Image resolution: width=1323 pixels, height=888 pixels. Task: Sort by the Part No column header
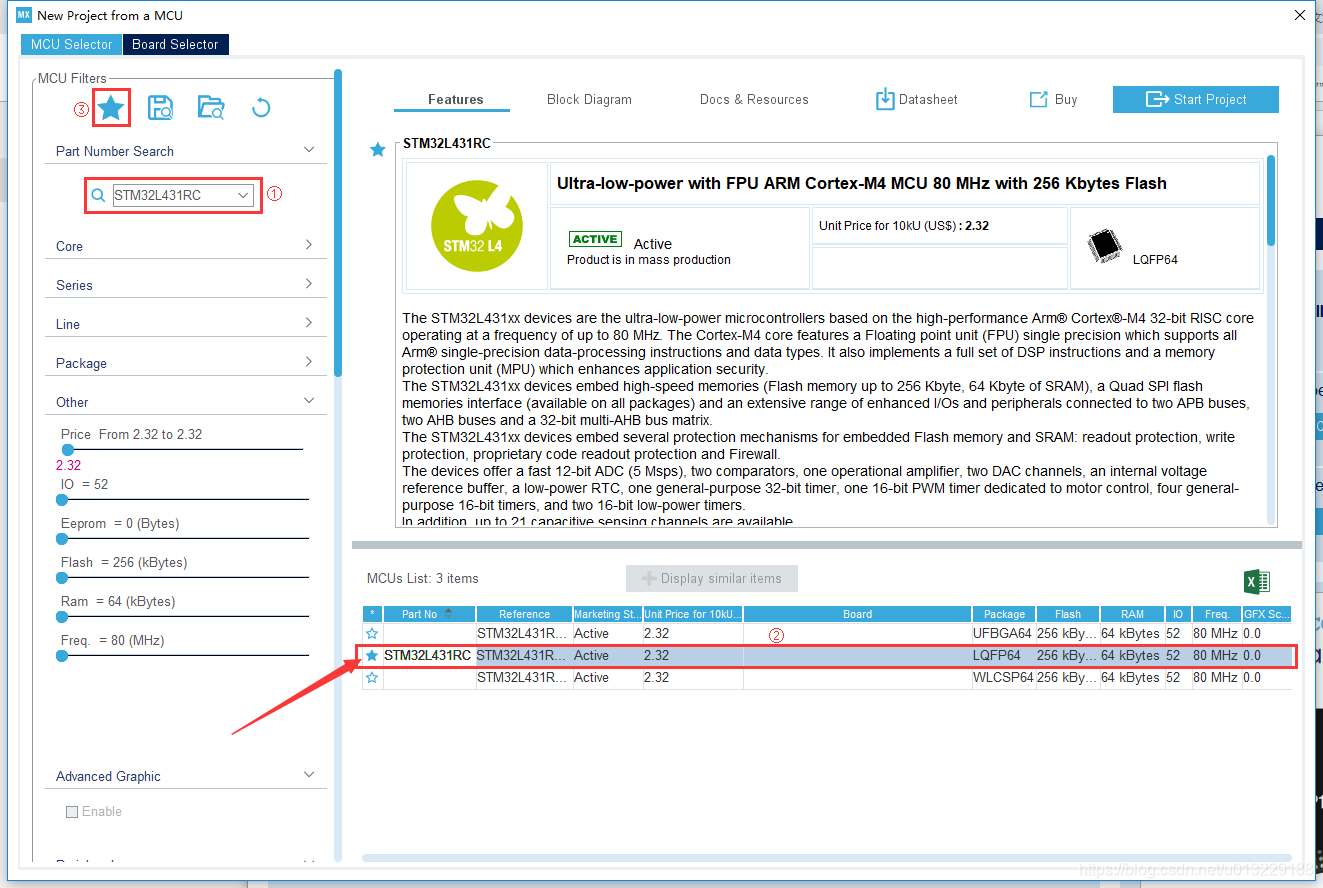coord(429,614)
